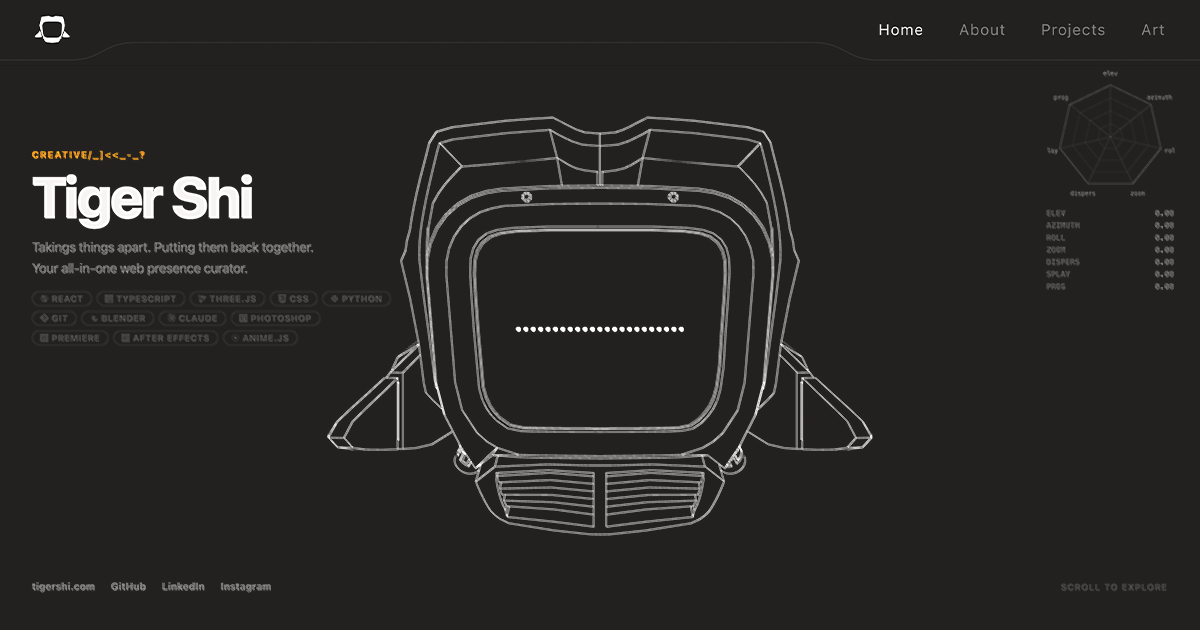
Task: Select the Claude skill tag
Action: pos(193,318)
